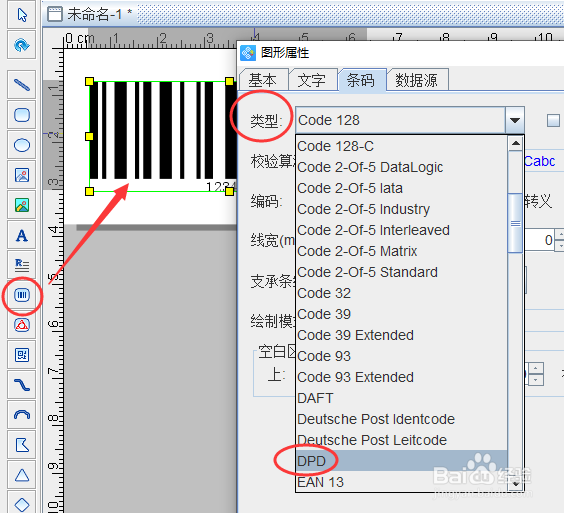Choose Deutsche Post Leitcode

click(401, 440)
